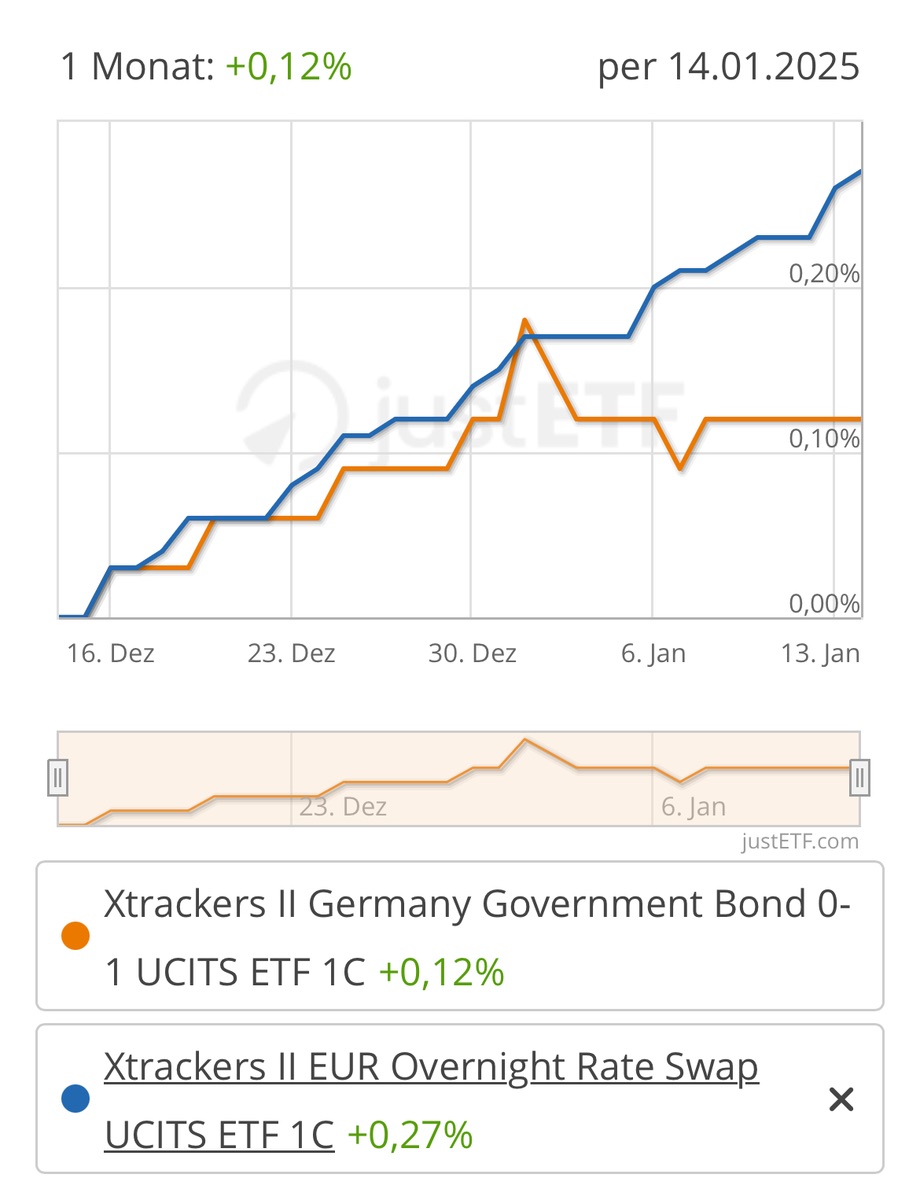Grab the right range navigator handle
The image size is (920, 1200).
click(860, 777)
